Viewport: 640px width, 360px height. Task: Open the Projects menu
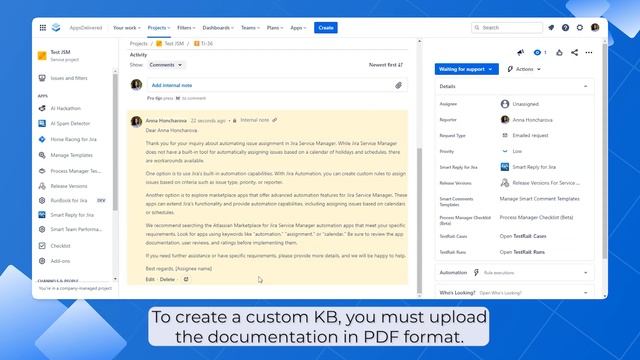(159, 28)
